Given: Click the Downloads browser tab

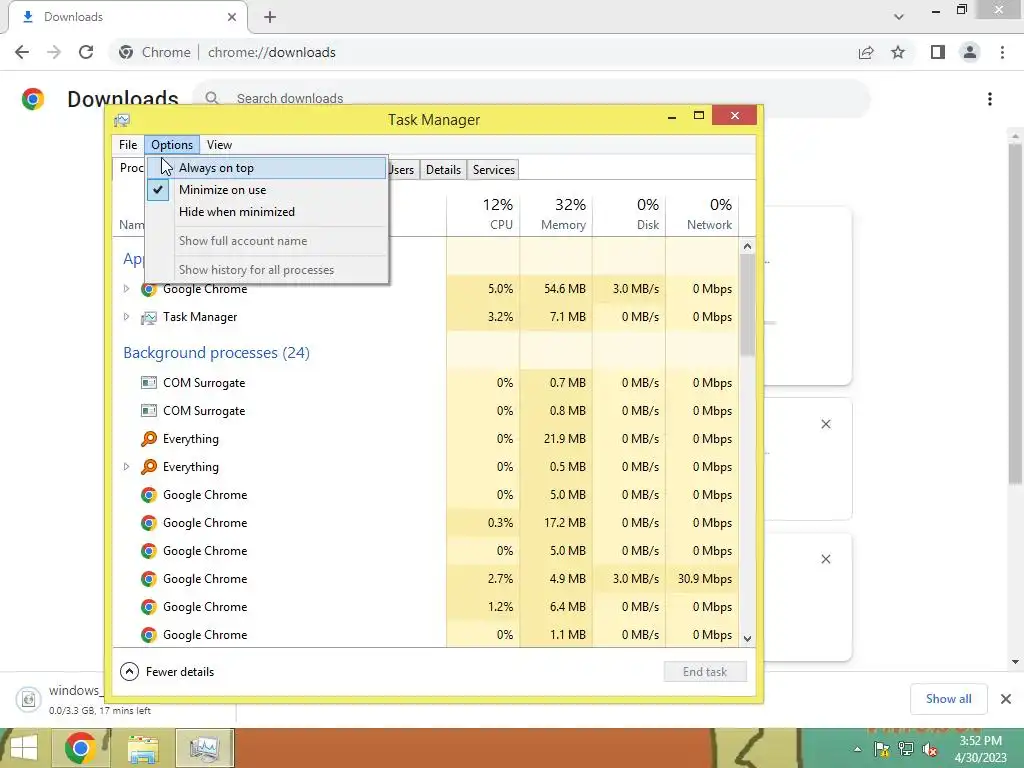Looking at the screenshot, I should point(127,17).
